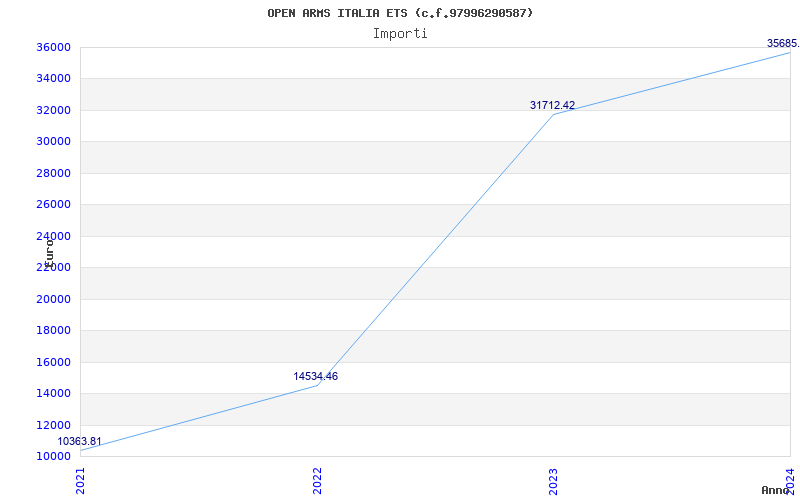The width and height of the screenshot is (800, 500).
Task: Click the 26000 y-axis value
Action: [x=53, y=205]
